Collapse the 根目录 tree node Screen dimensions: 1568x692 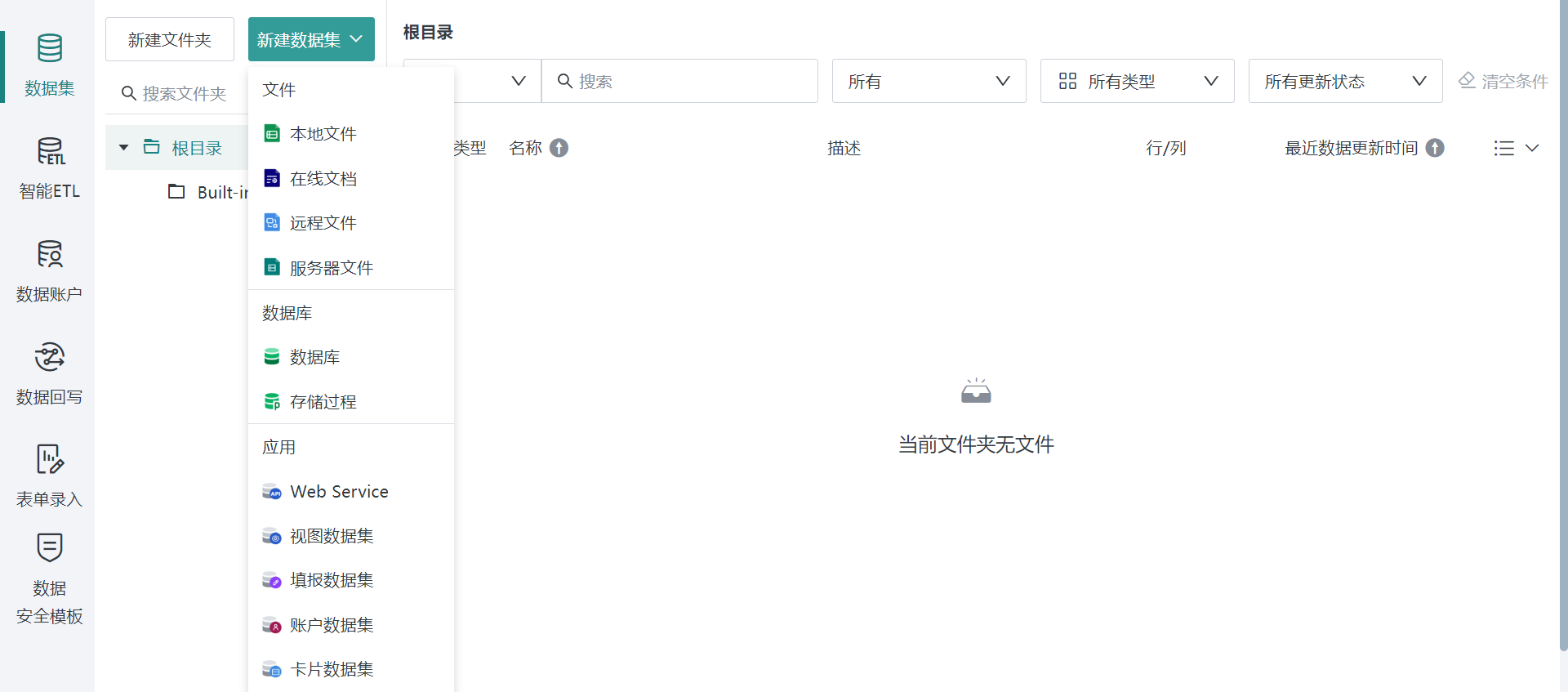[124, 148]
